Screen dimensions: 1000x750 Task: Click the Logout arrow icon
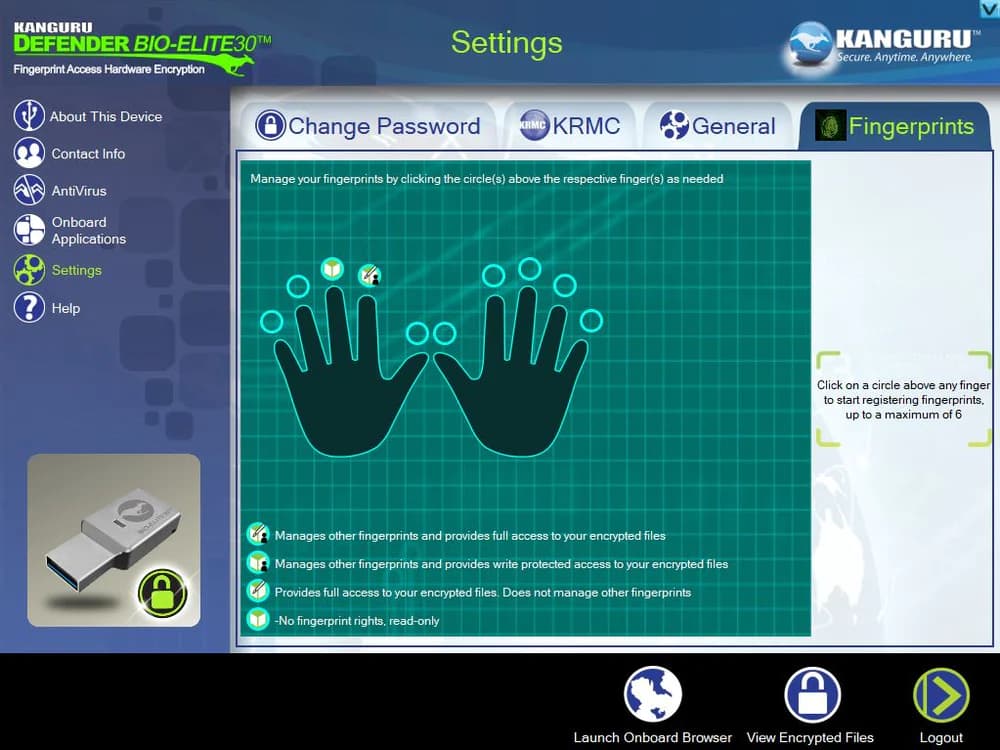941,695
